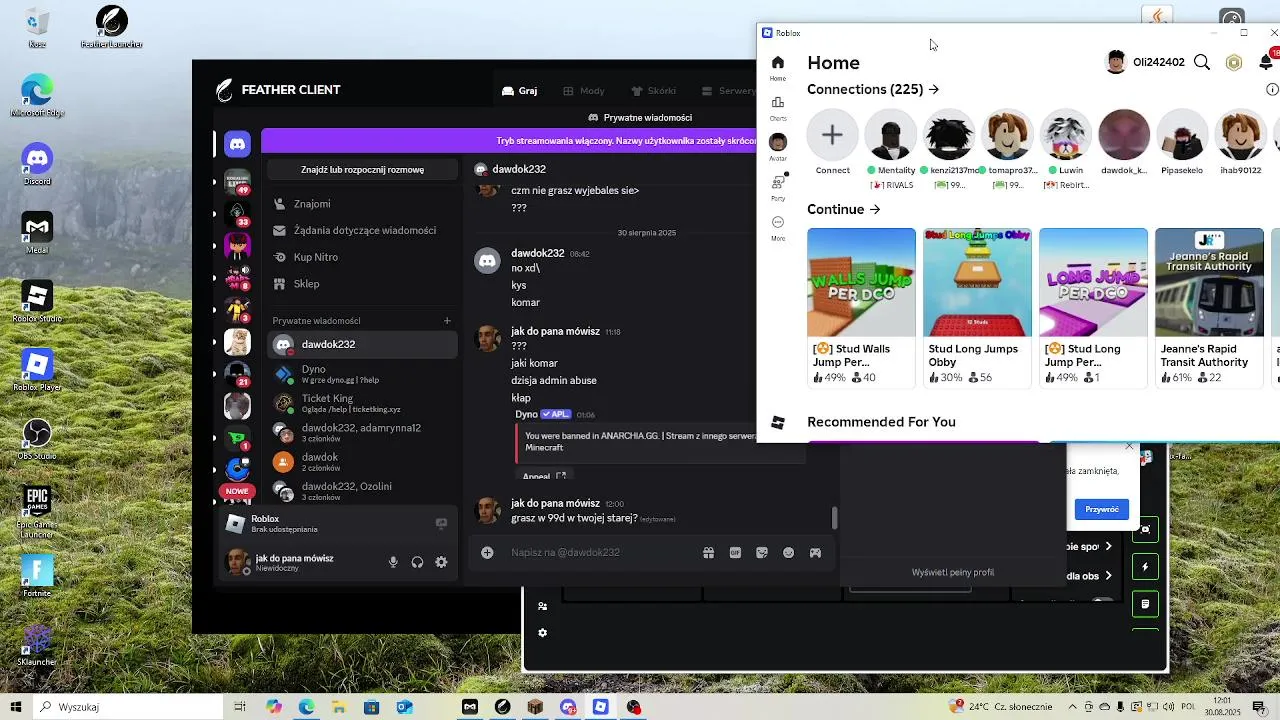
Task: Switch to the Skórki tab in Feather Client
Action: 653,91
